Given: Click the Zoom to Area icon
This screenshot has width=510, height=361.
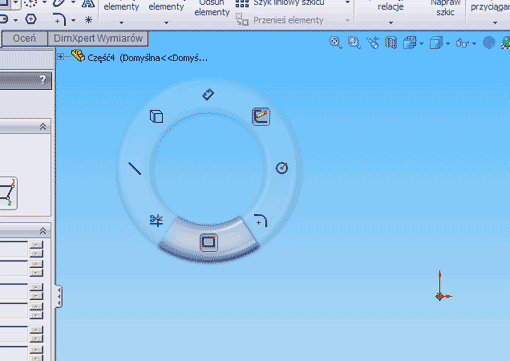Looking at the screenshot, I should coord(354,43).
